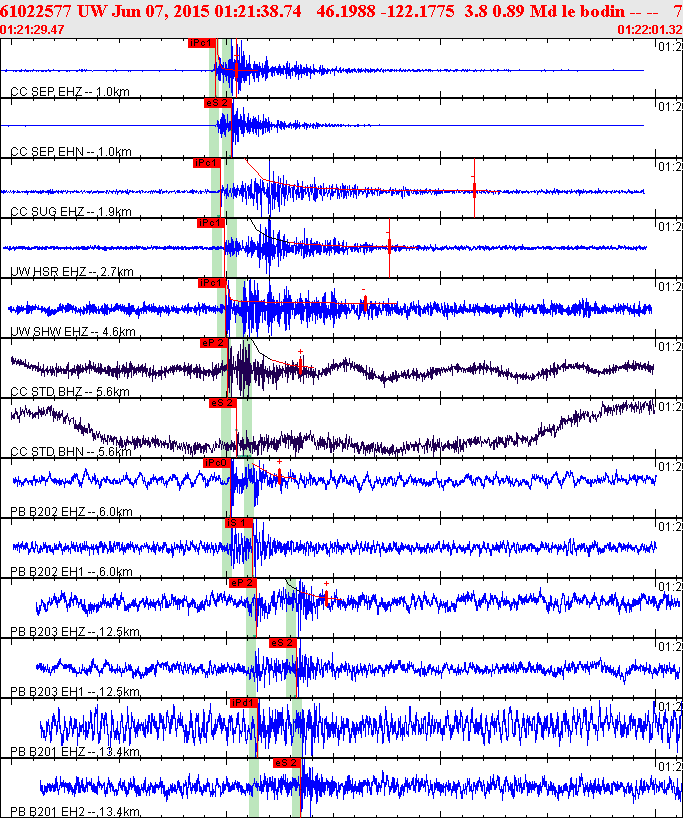The height and width of the screenshot is (818, 683).
Task: Click the 'CC STD BHZ -- 5.6km' label
Action: click(70, 392)
